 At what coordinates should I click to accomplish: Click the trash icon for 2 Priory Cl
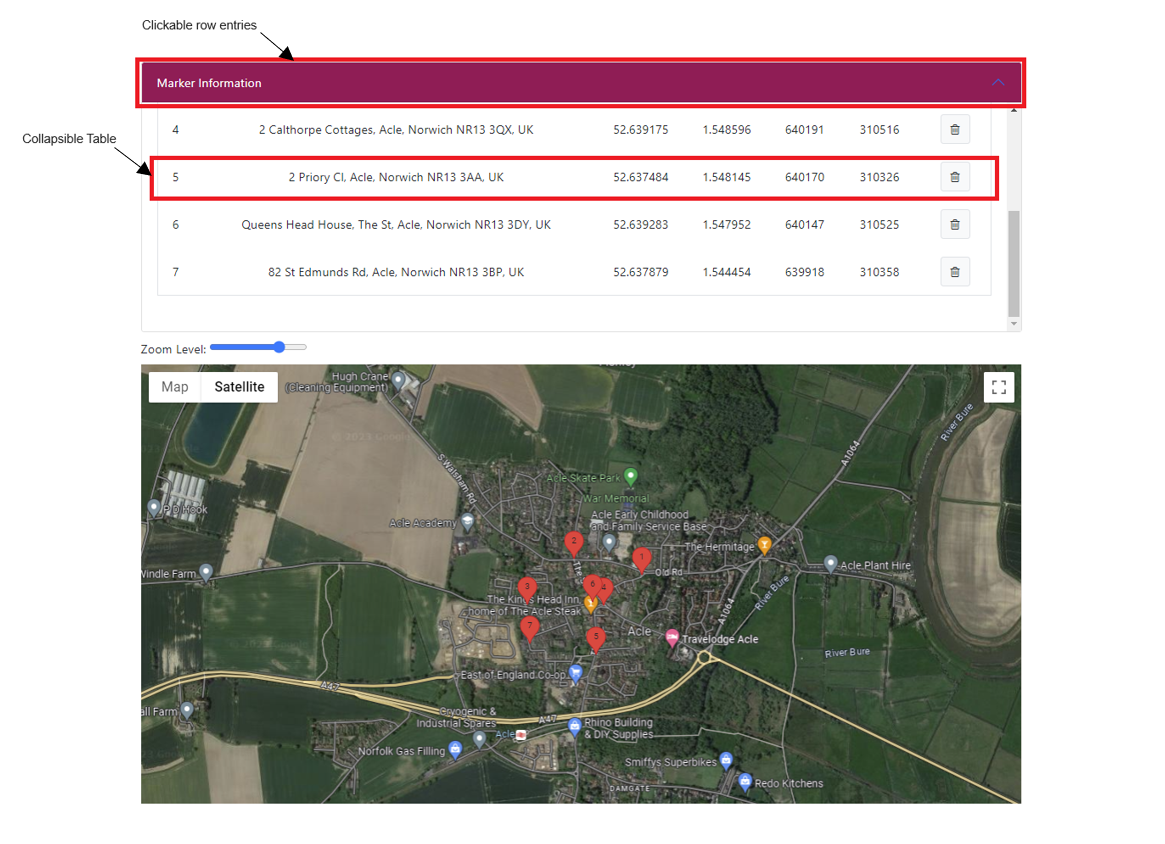(x=954, y=177)
